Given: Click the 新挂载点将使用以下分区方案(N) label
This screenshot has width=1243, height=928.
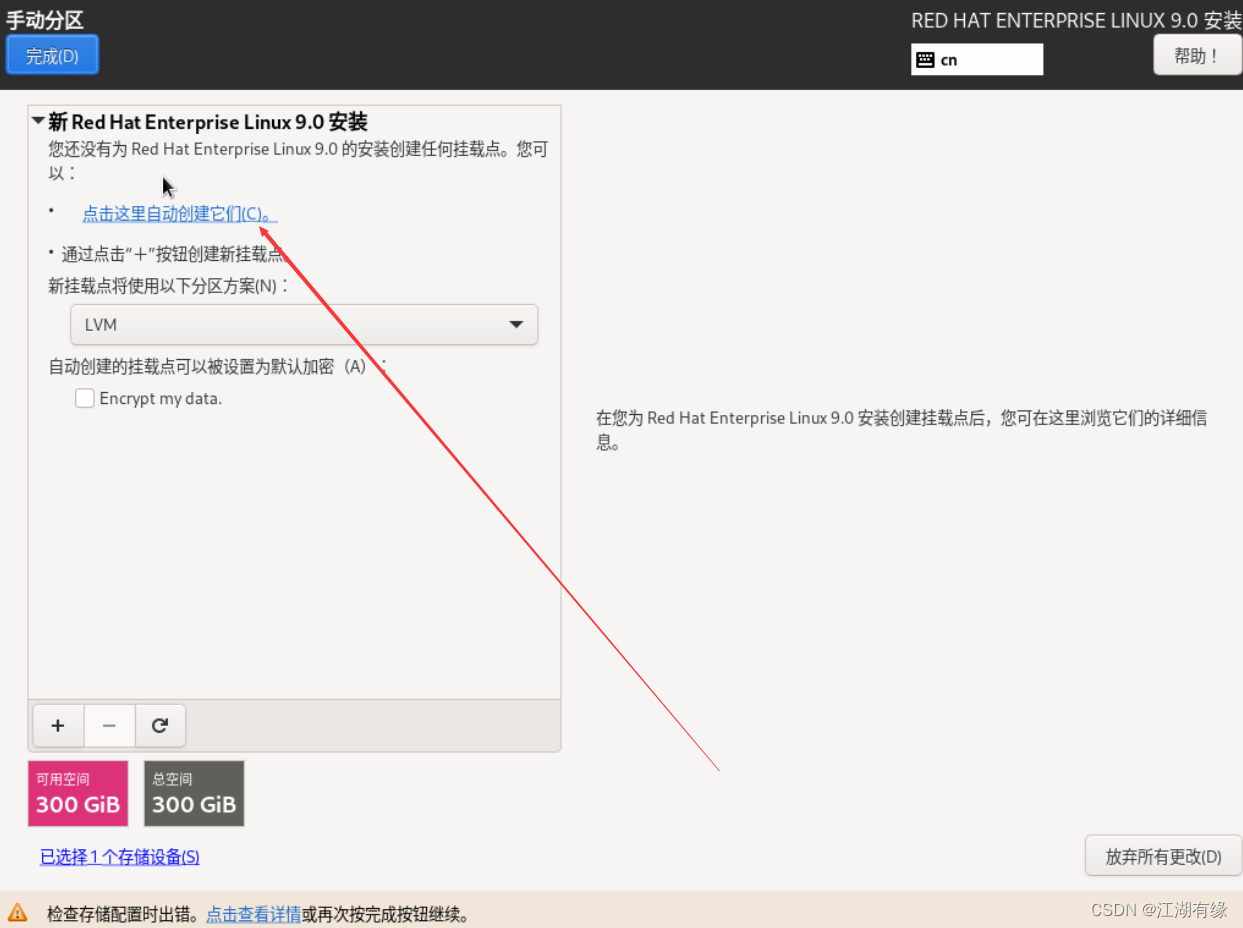Looking at the screenshot, I should tap(169, 286).
